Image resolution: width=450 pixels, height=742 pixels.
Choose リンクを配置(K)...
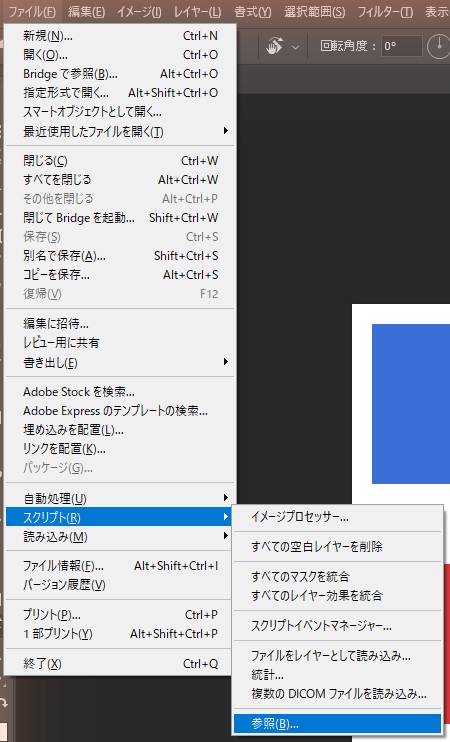120,449
